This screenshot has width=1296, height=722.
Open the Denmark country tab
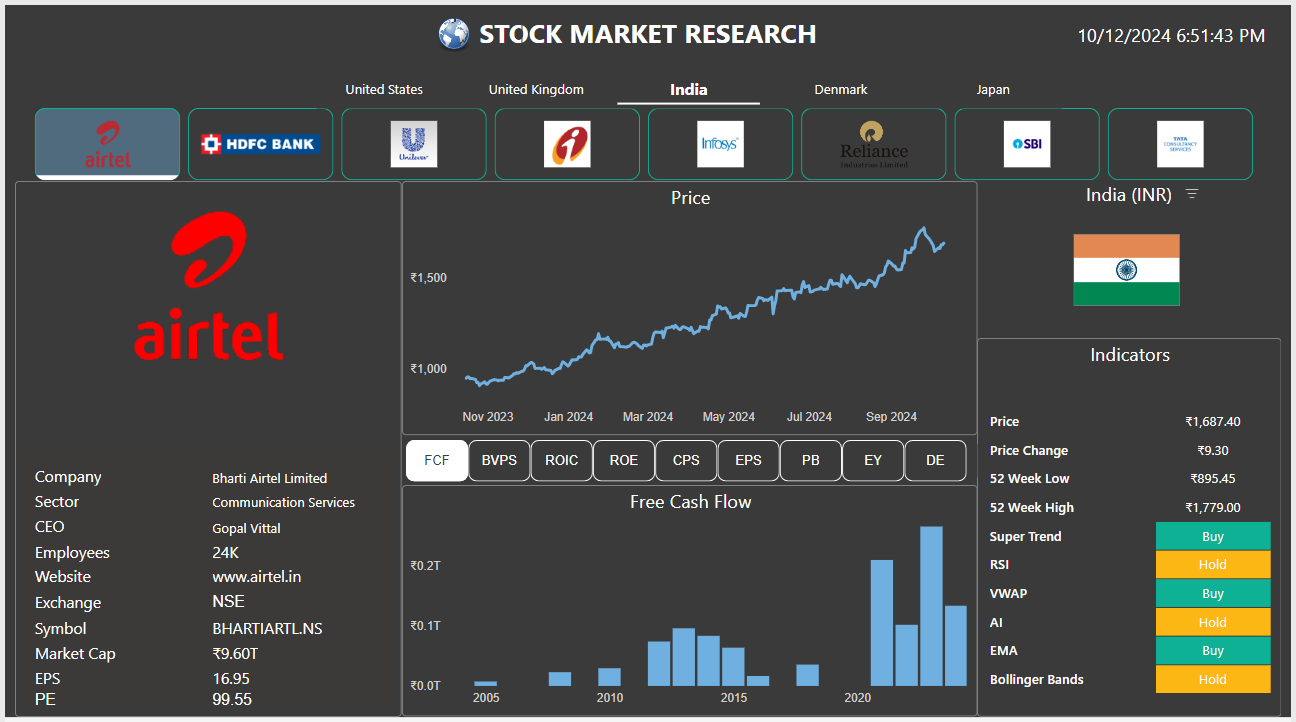[x=841, y=90]
